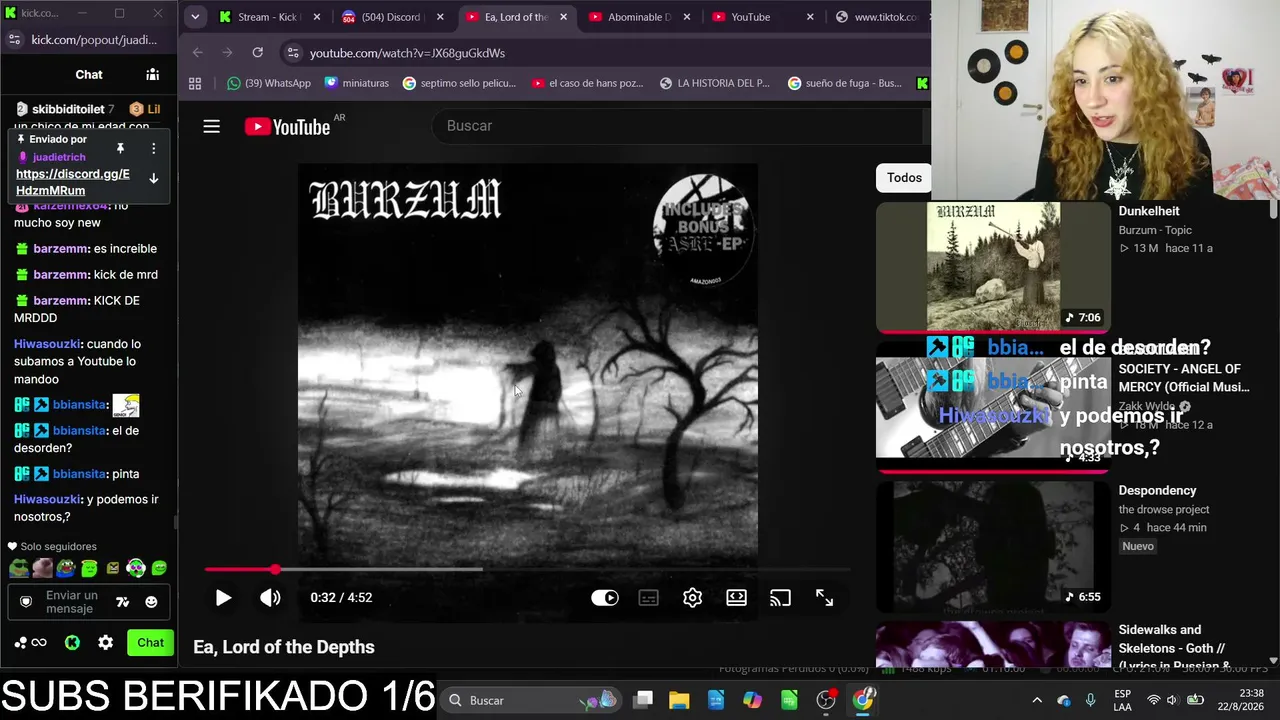Open YouTube player settings gear
The height and width of the screenshot is (720, 1280).
click(692, 598)
